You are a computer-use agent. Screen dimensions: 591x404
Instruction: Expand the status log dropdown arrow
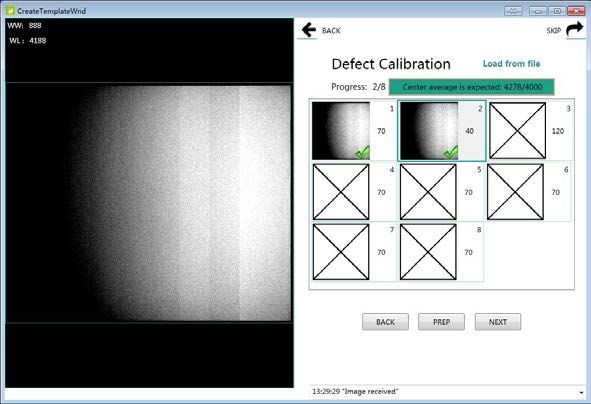click(581, 392)
